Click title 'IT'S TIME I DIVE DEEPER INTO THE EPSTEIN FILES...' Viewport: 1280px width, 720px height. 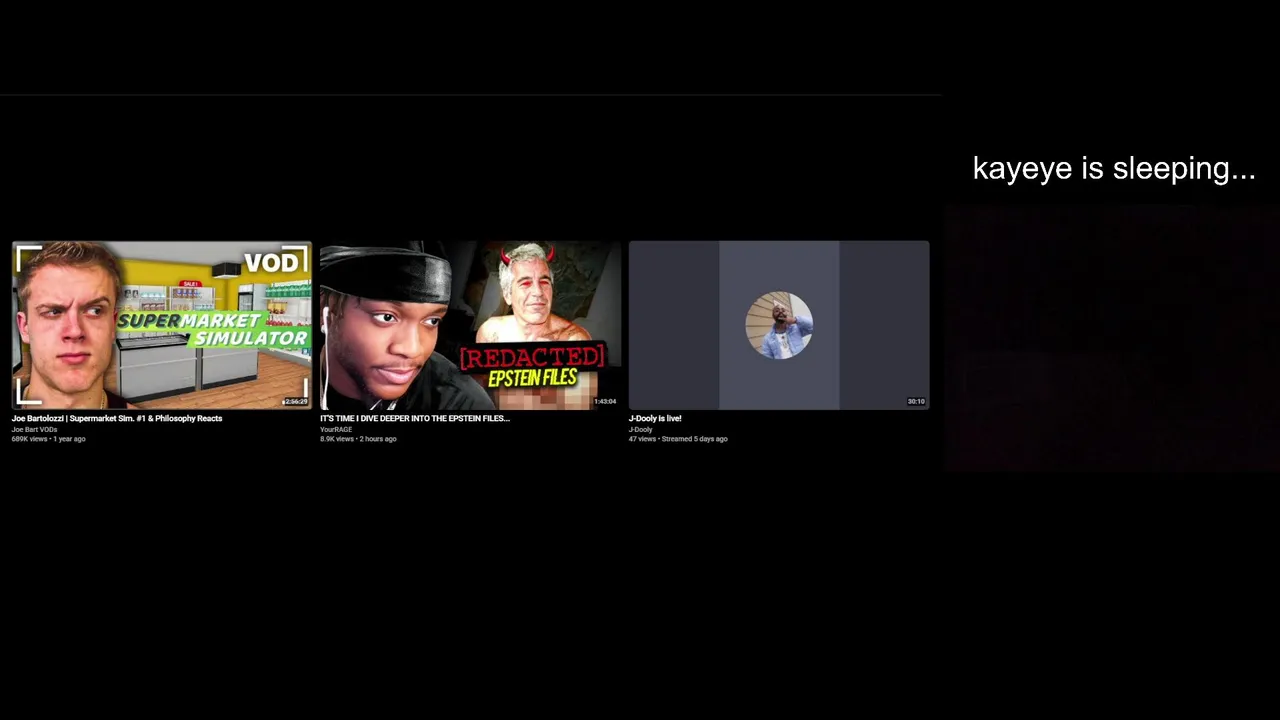(x=415, y=418)
